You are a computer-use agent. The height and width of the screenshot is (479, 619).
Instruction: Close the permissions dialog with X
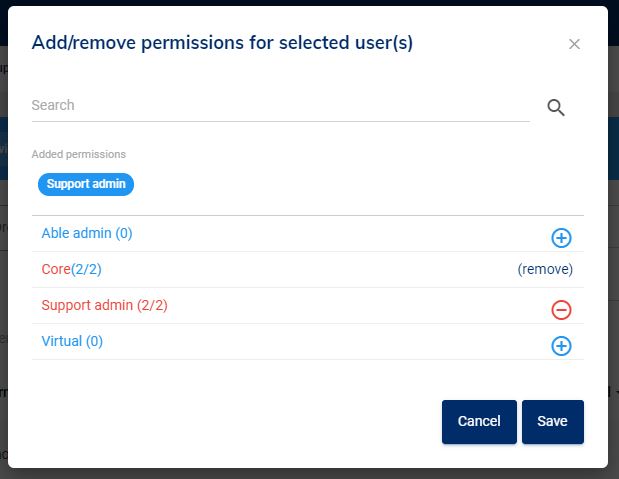[574, 44]
